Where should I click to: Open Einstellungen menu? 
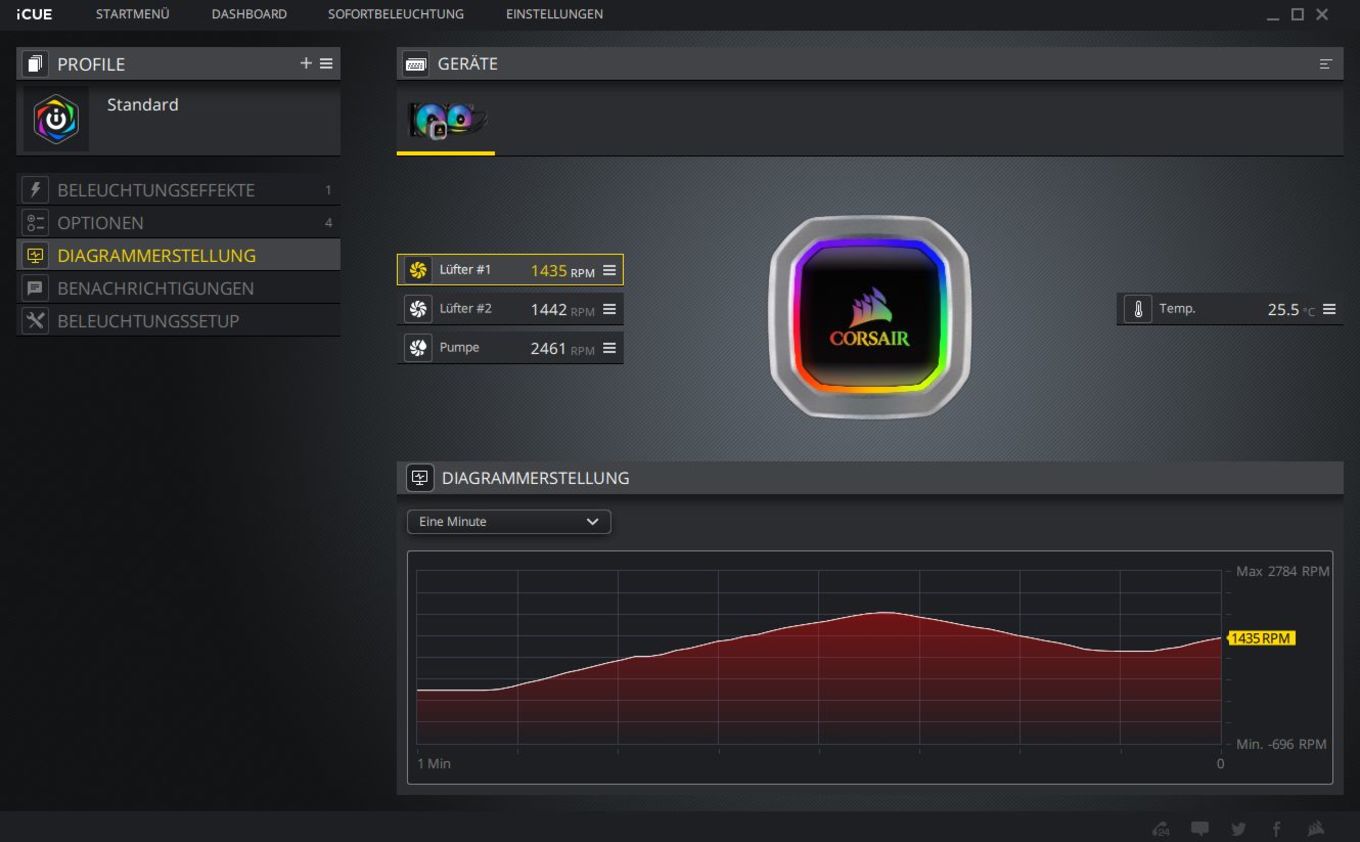(554, 14)
